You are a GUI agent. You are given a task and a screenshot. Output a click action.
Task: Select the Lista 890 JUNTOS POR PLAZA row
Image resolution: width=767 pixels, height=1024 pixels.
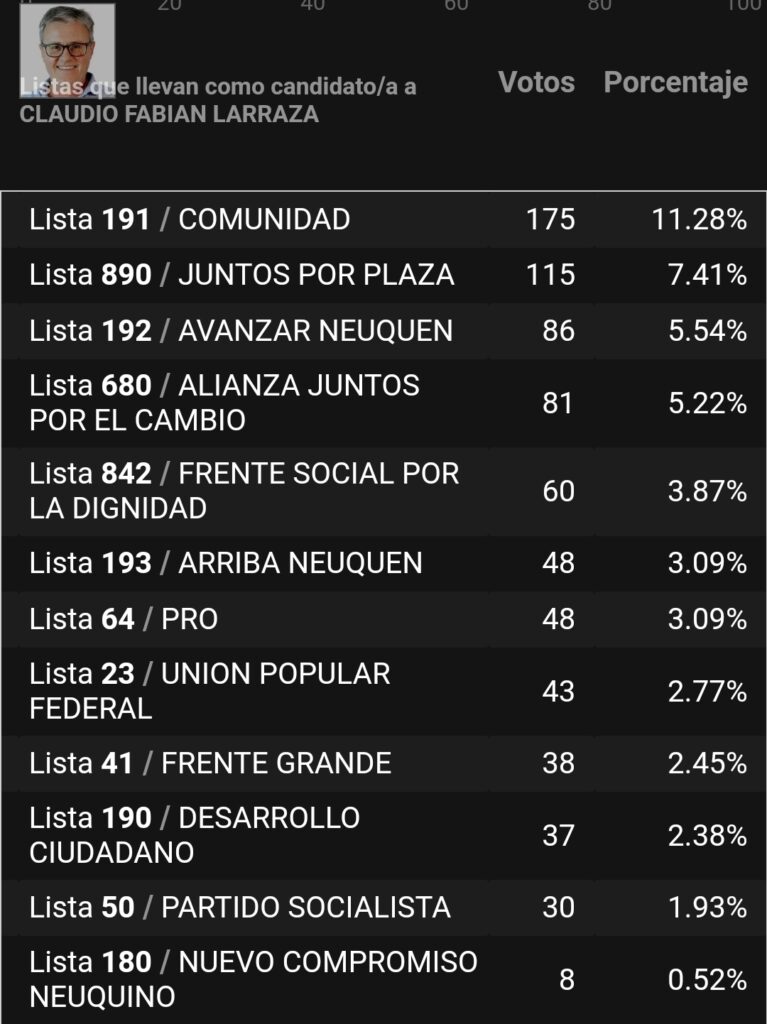click(x=384, y=275)
